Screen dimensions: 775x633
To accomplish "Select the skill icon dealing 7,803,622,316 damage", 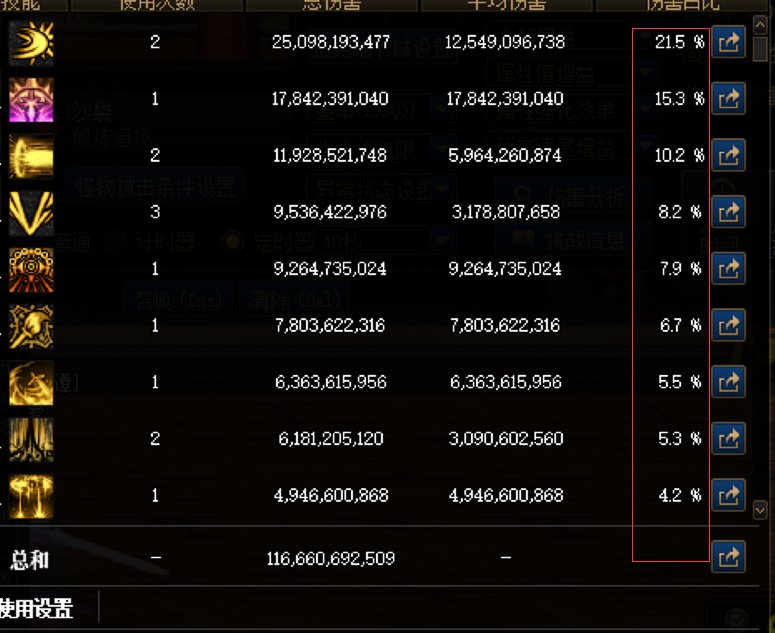I will click(x=31, y=327).
